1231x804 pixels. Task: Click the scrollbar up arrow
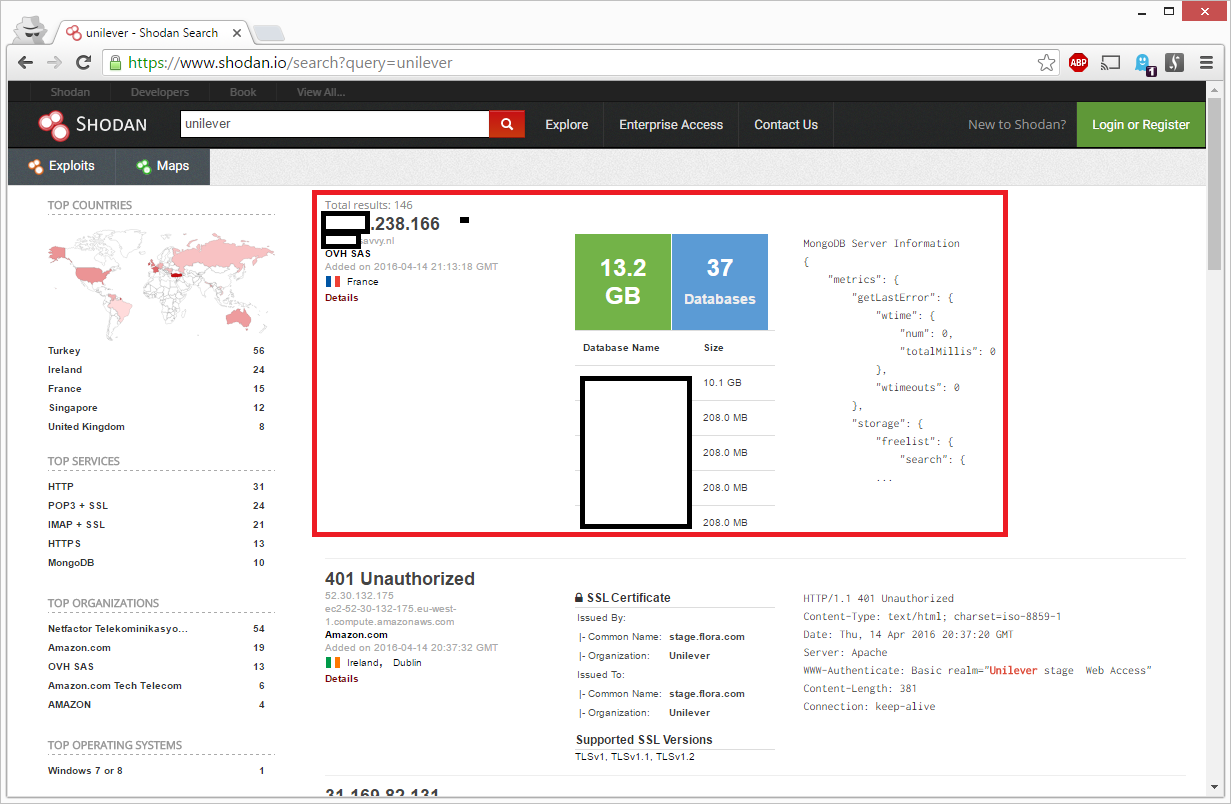[1214, 89]
